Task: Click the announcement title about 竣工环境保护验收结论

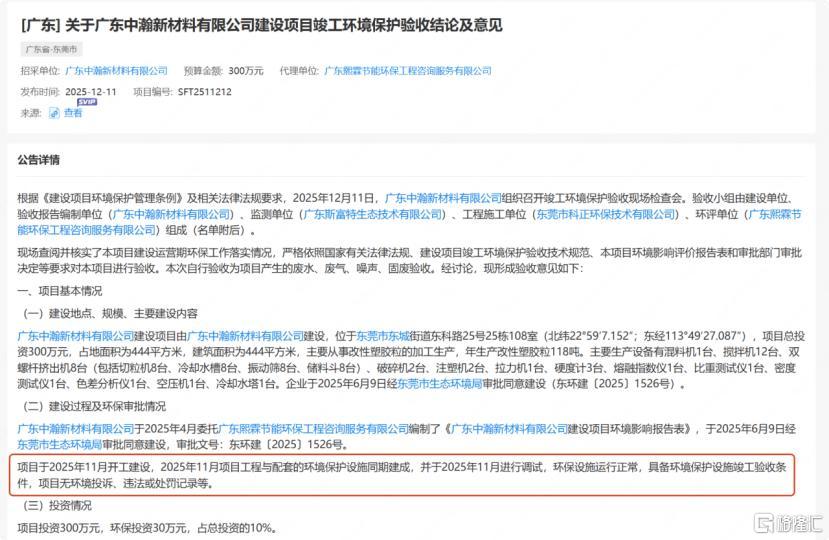Action: [262, 25]
